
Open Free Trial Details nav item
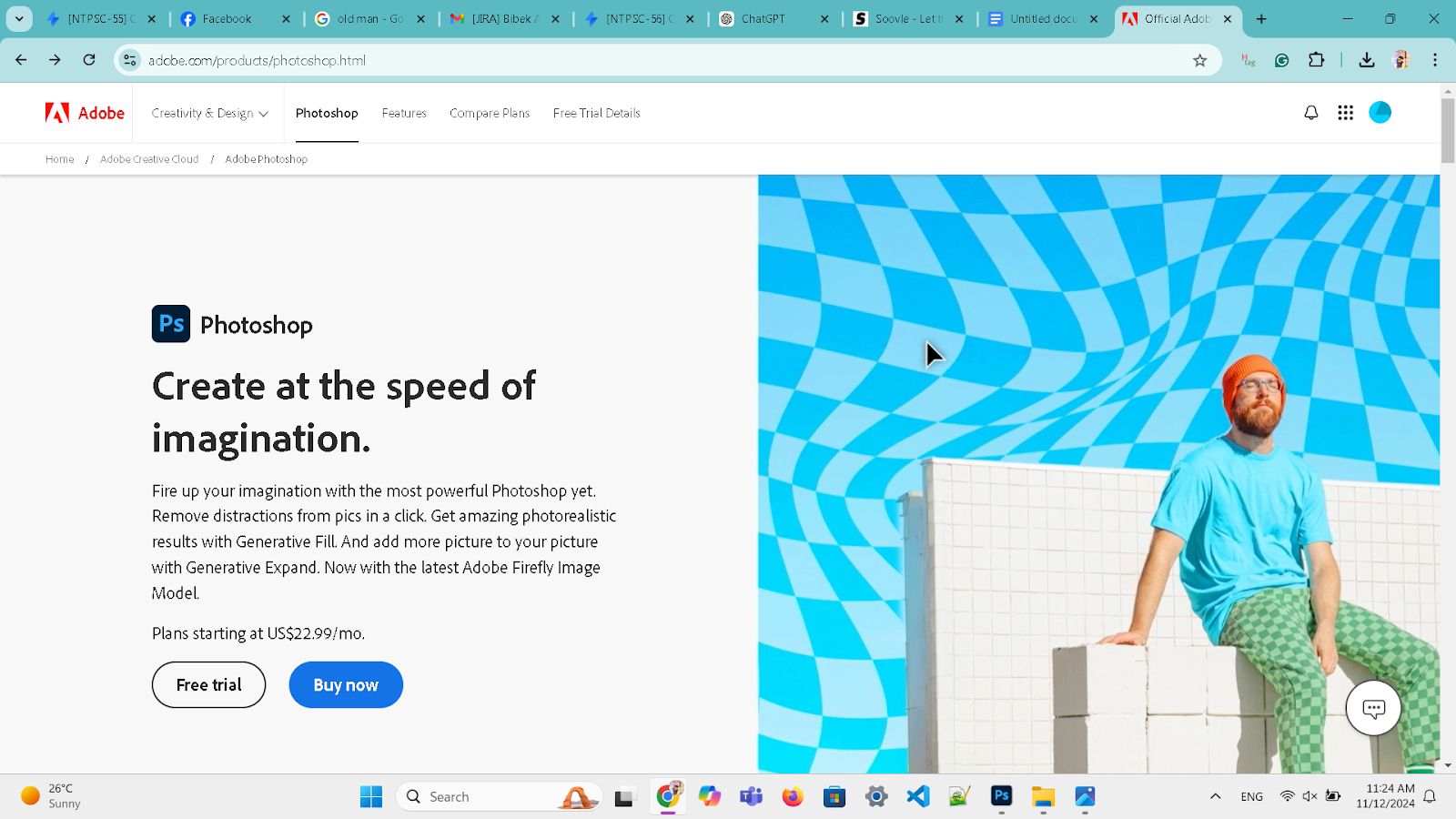pos(597,113)
